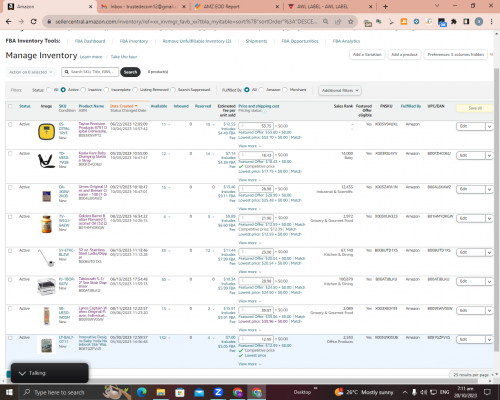500x400 pixels.
Task: Open Windows Start menu
Action: (x=9, y=392)
